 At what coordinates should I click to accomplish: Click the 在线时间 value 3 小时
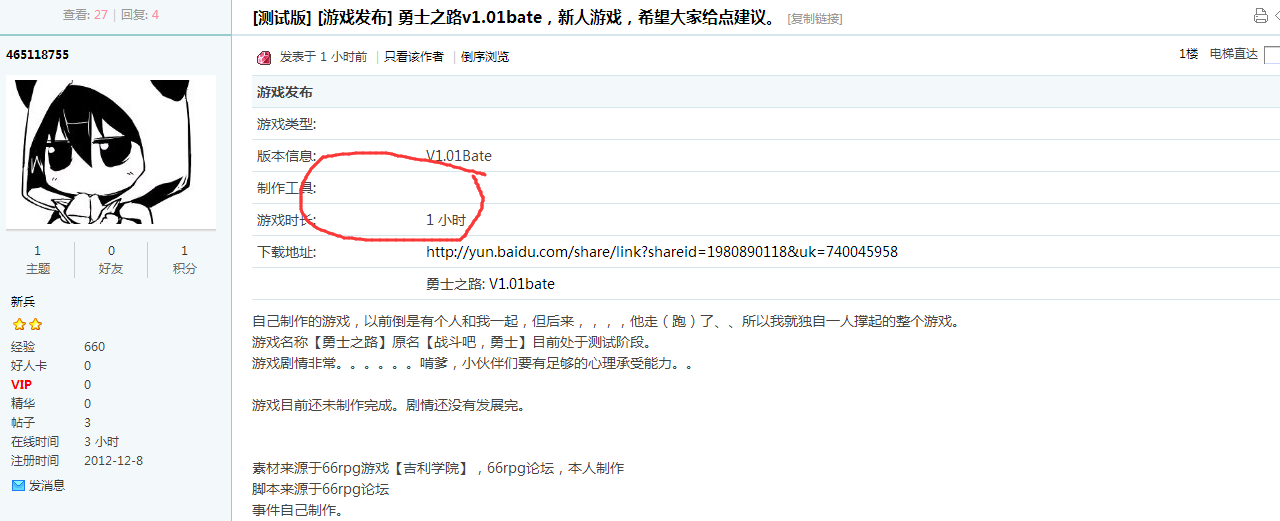point(102,442)
